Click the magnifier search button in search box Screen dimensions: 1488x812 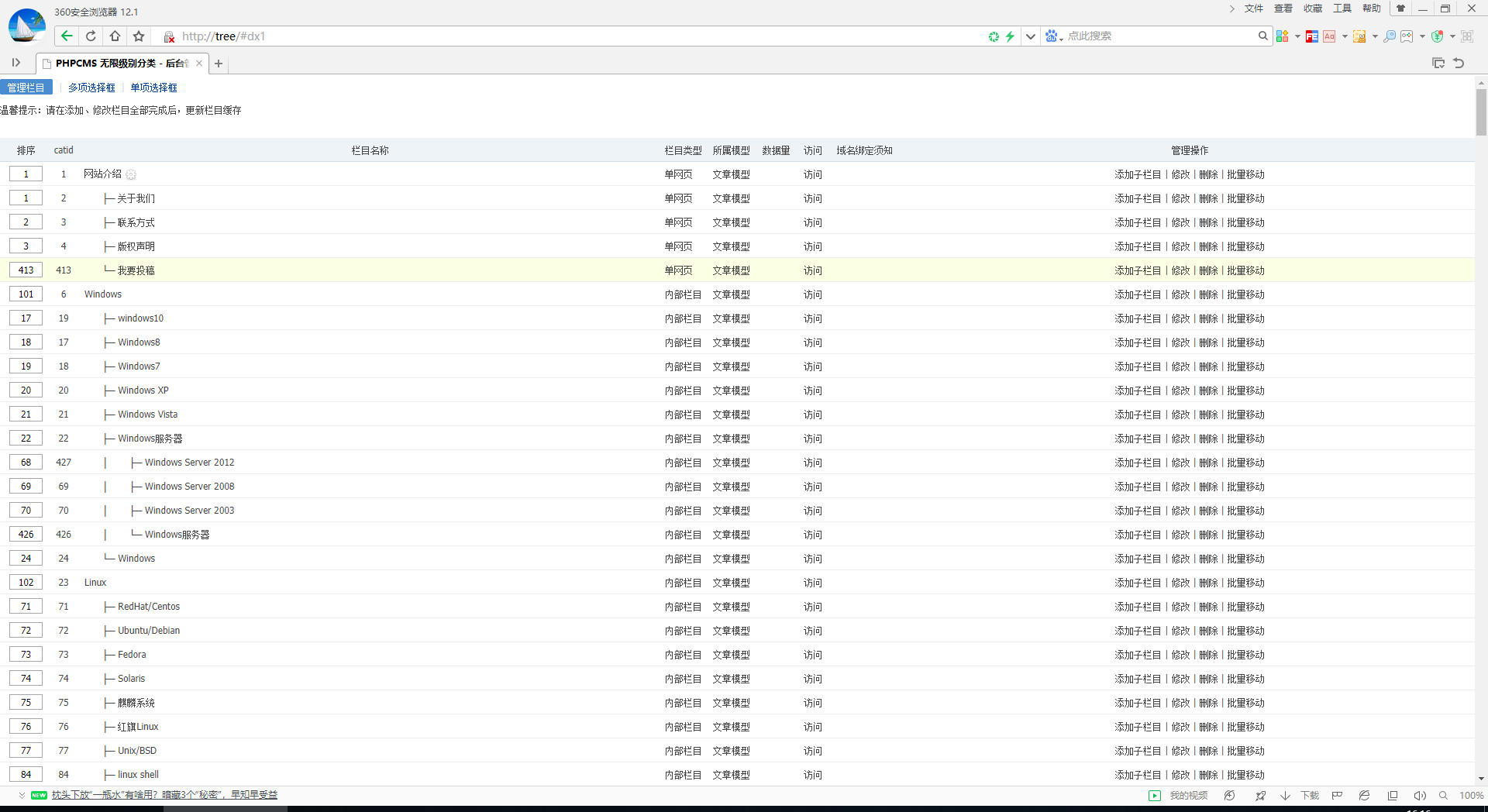point(1262,36)
